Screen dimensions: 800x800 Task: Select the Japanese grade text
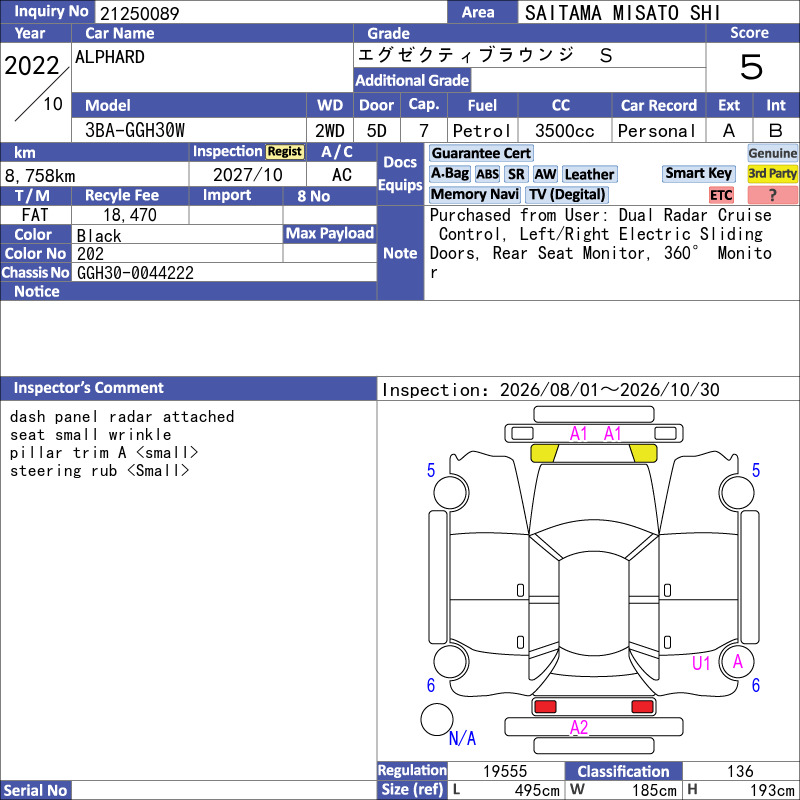485,55
